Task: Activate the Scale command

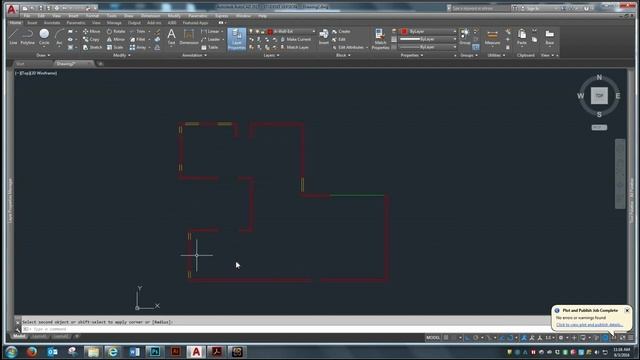Action: tap(115, 47)
